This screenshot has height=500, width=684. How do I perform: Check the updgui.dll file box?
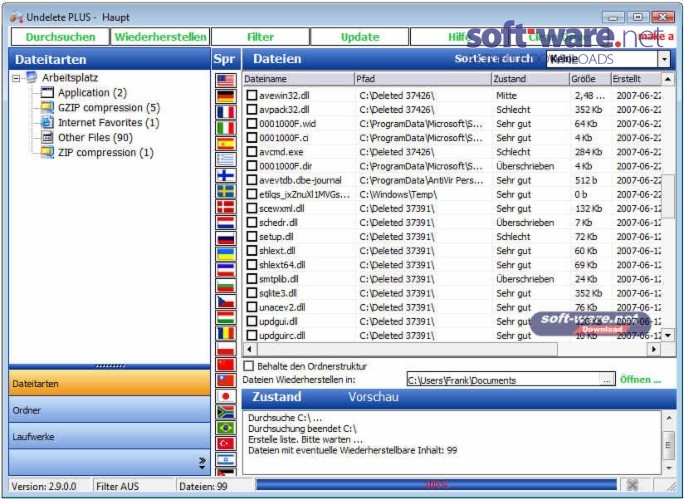252,321
